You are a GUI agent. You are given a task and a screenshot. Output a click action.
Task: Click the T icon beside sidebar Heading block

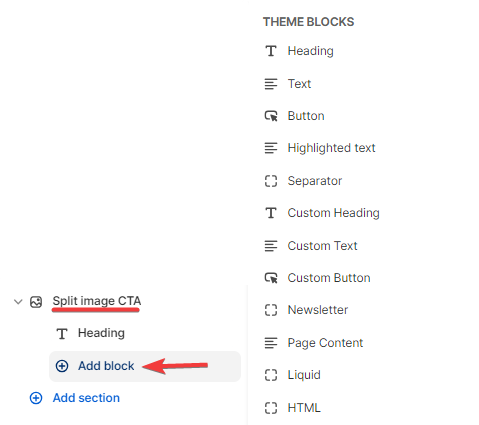click(x=62, y=333)
